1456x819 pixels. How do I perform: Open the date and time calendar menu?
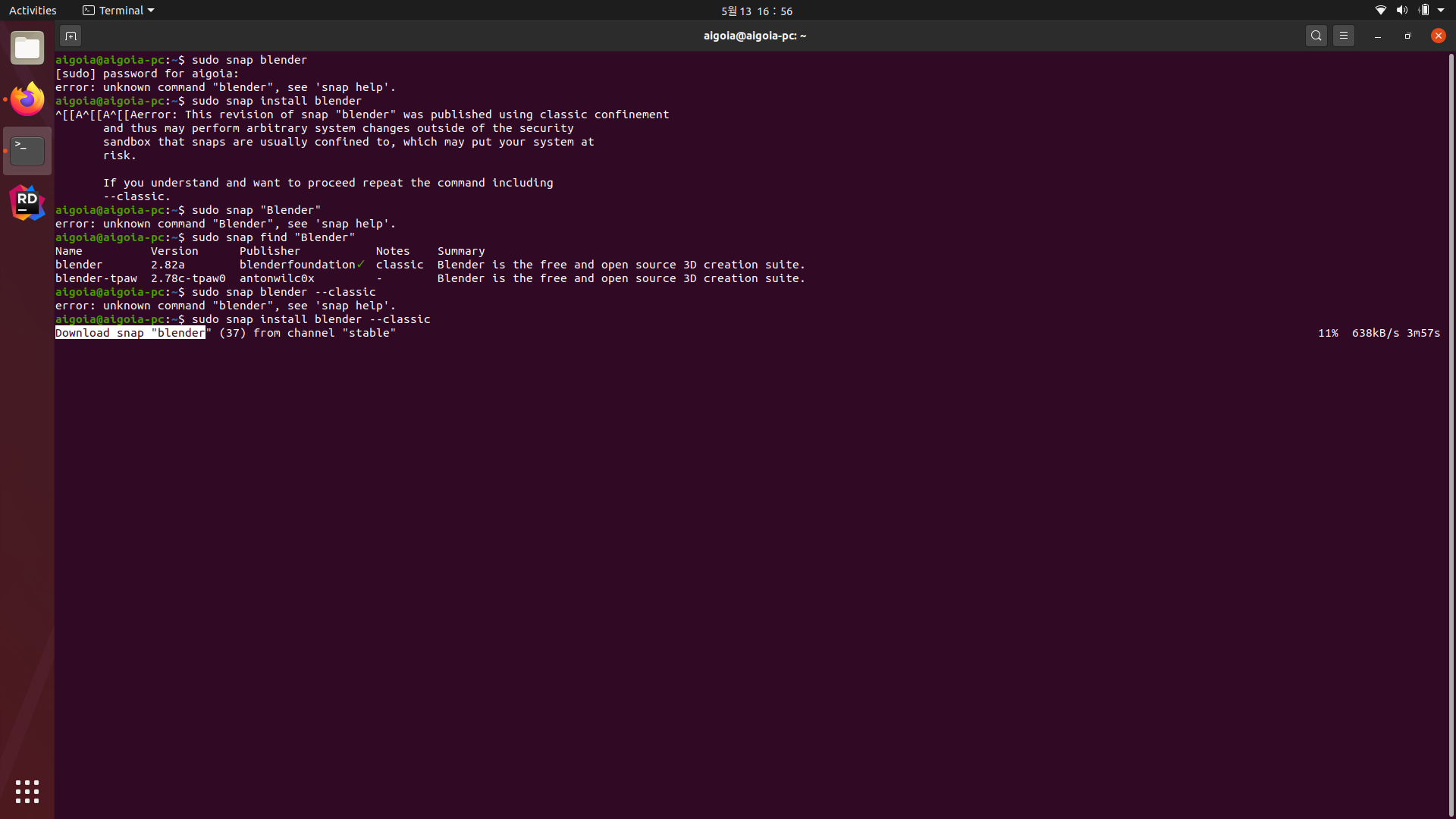[x=756, y=11]
